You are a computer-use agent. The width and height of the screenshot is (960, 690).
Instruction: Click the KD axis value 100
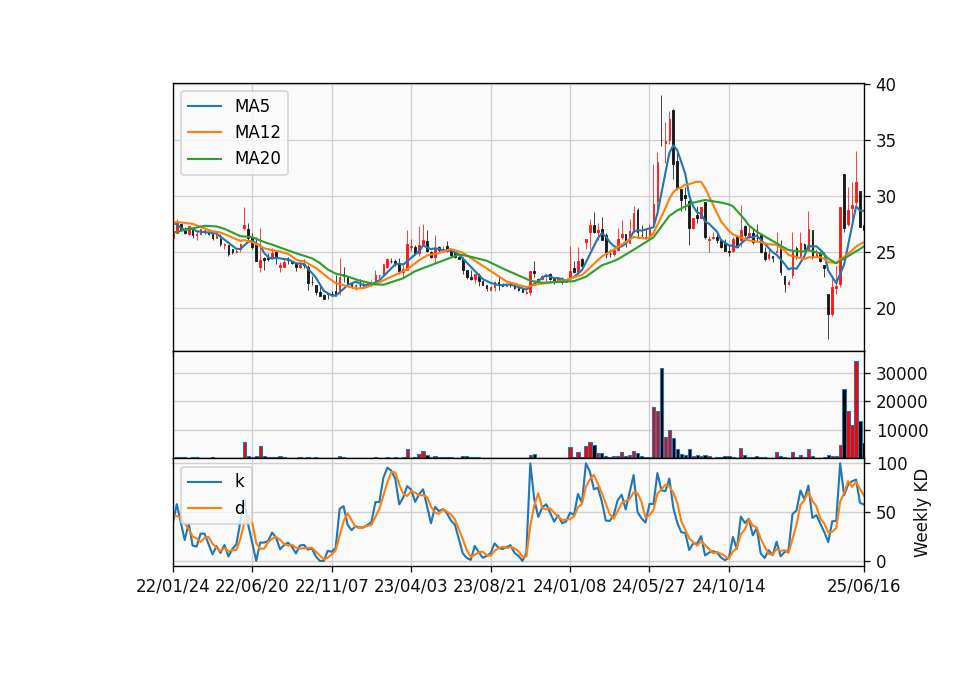891,464
